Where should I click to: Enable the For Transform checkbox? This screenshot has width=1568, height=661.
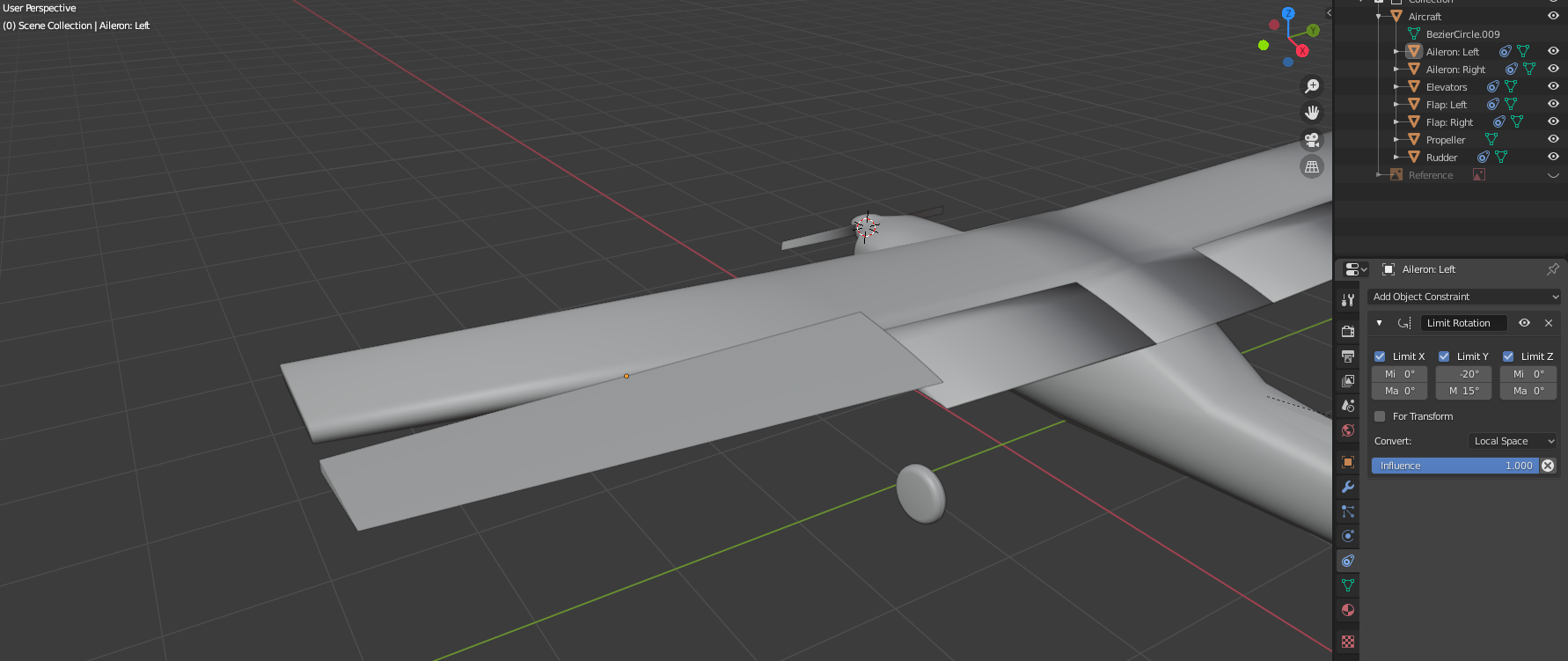pos(1380,416)
